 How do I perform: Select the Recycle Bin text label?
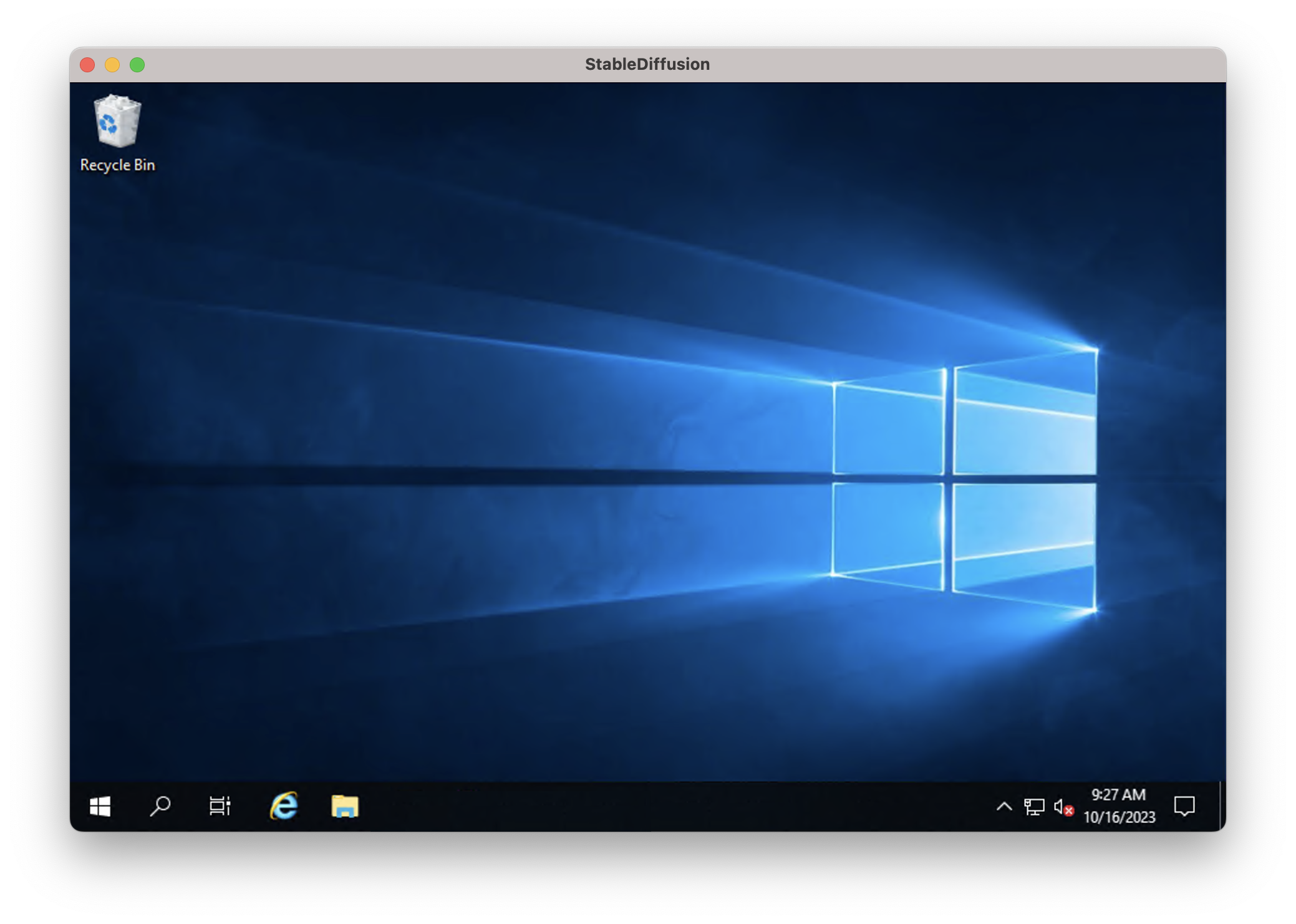(117, 165)
